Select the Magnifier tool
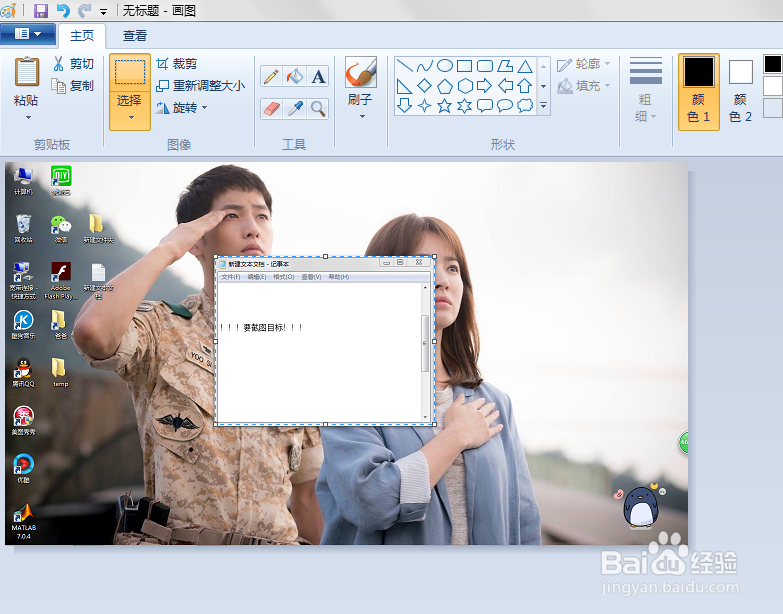This screenshot has width=783, height=614. click(x=318, y=108)
